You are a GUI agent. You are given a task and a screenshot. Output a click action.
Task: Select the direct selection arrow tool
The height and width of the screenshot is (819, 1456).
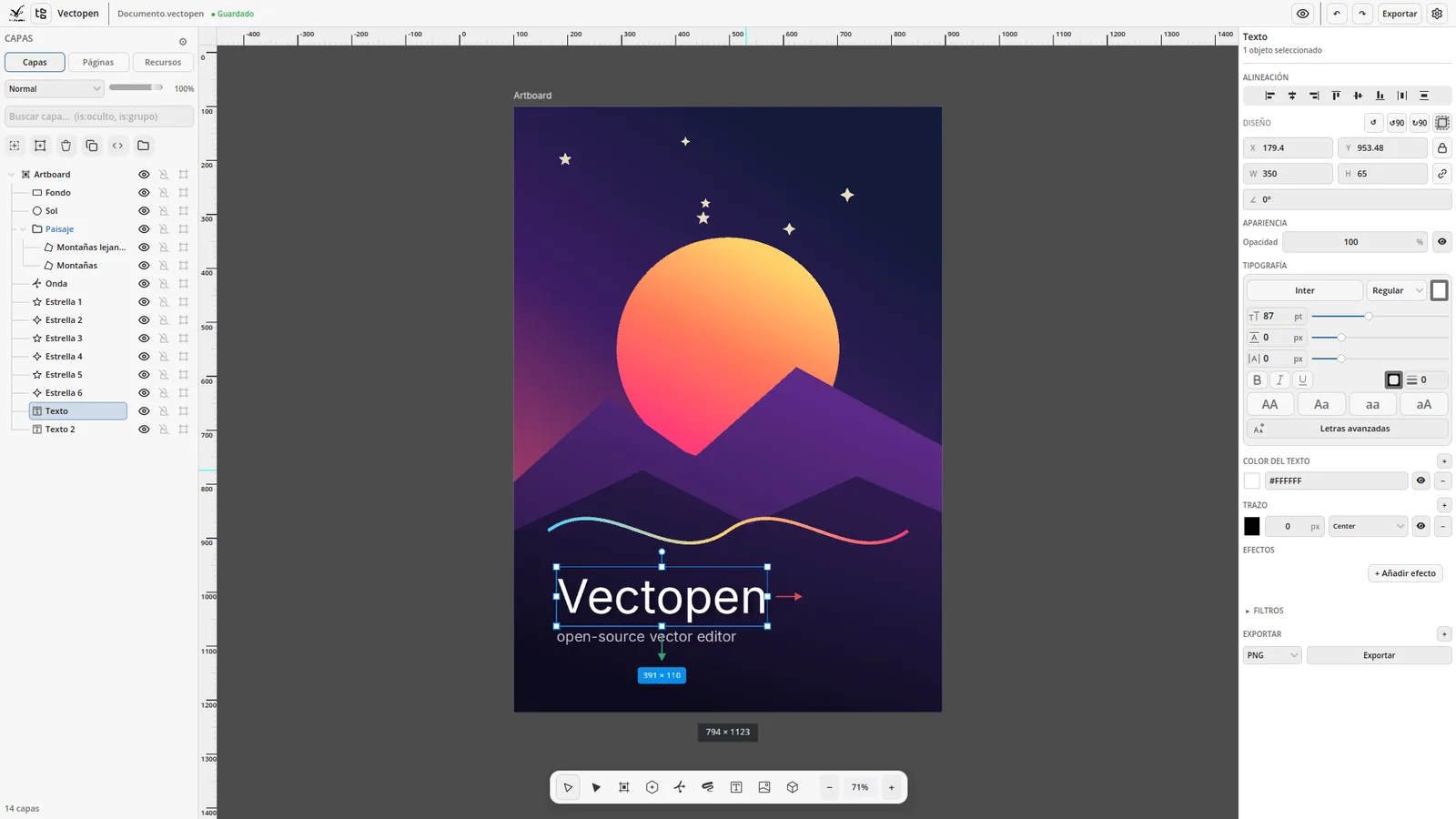[596, 787]
